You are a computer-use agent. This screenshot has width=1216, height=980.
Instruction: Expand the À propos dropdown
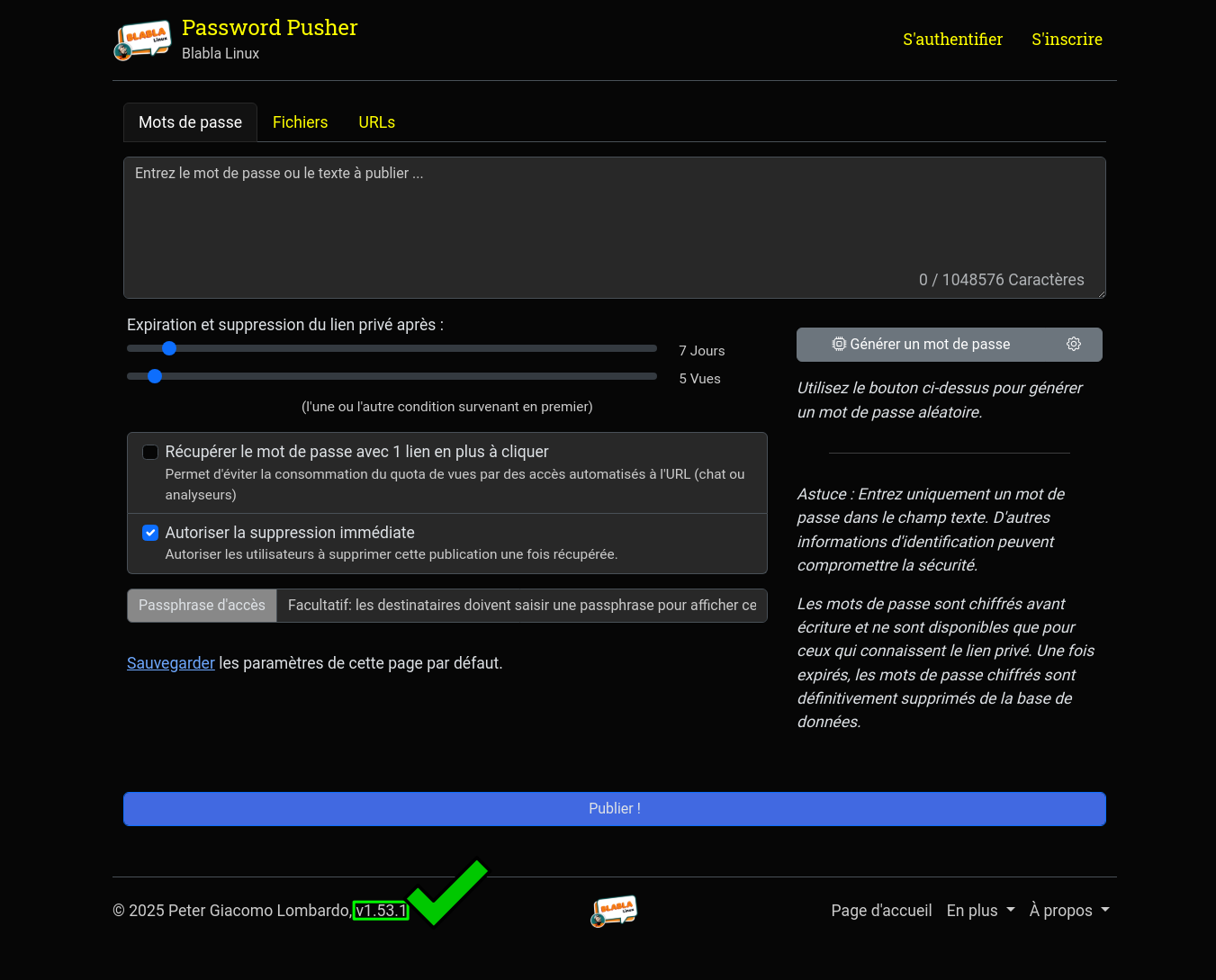click(1069, 911)
